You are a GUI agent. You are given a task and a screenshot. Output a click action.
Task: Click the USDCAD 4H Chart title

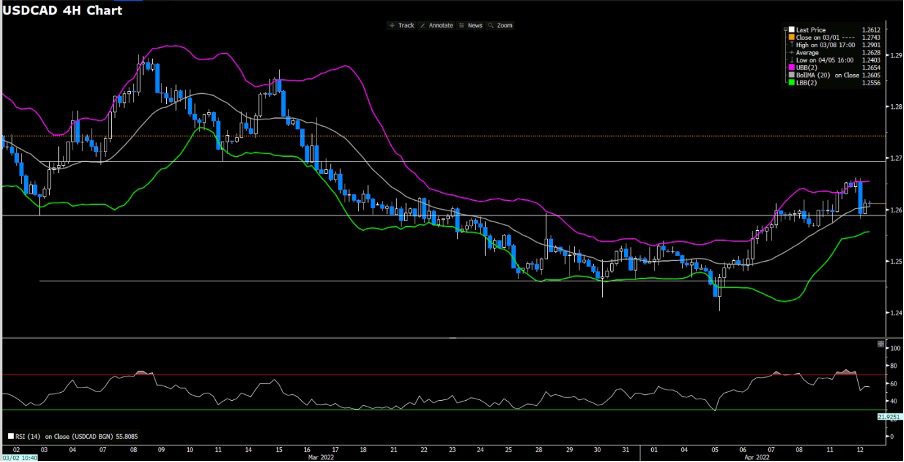click(62, 10)
